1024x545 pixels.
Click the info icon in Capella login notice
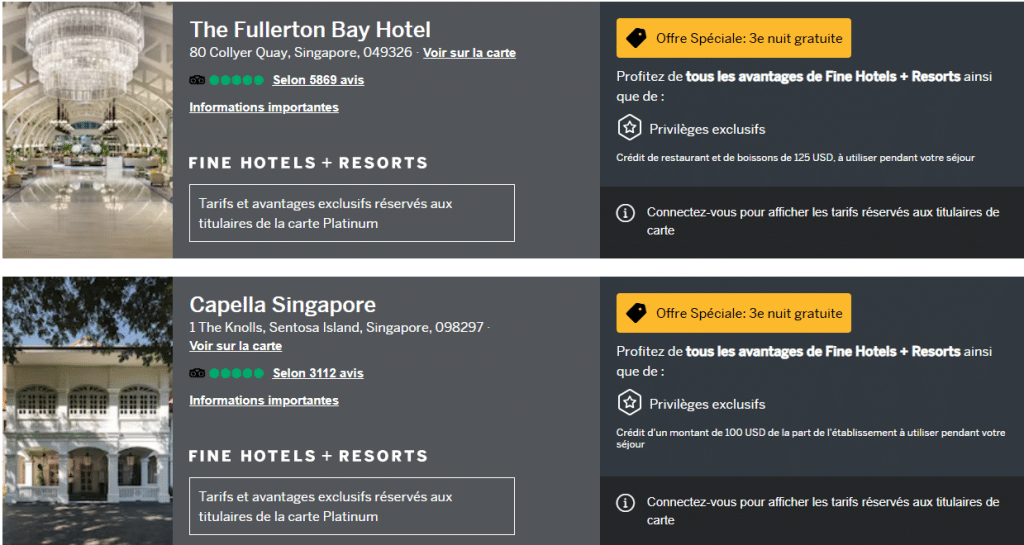point(626,503)
